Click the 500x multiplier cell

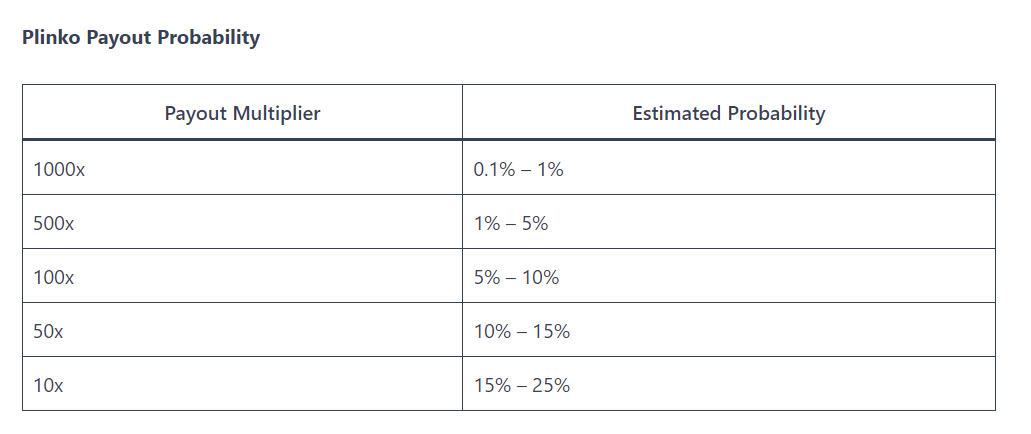click(x=242, y=222)
